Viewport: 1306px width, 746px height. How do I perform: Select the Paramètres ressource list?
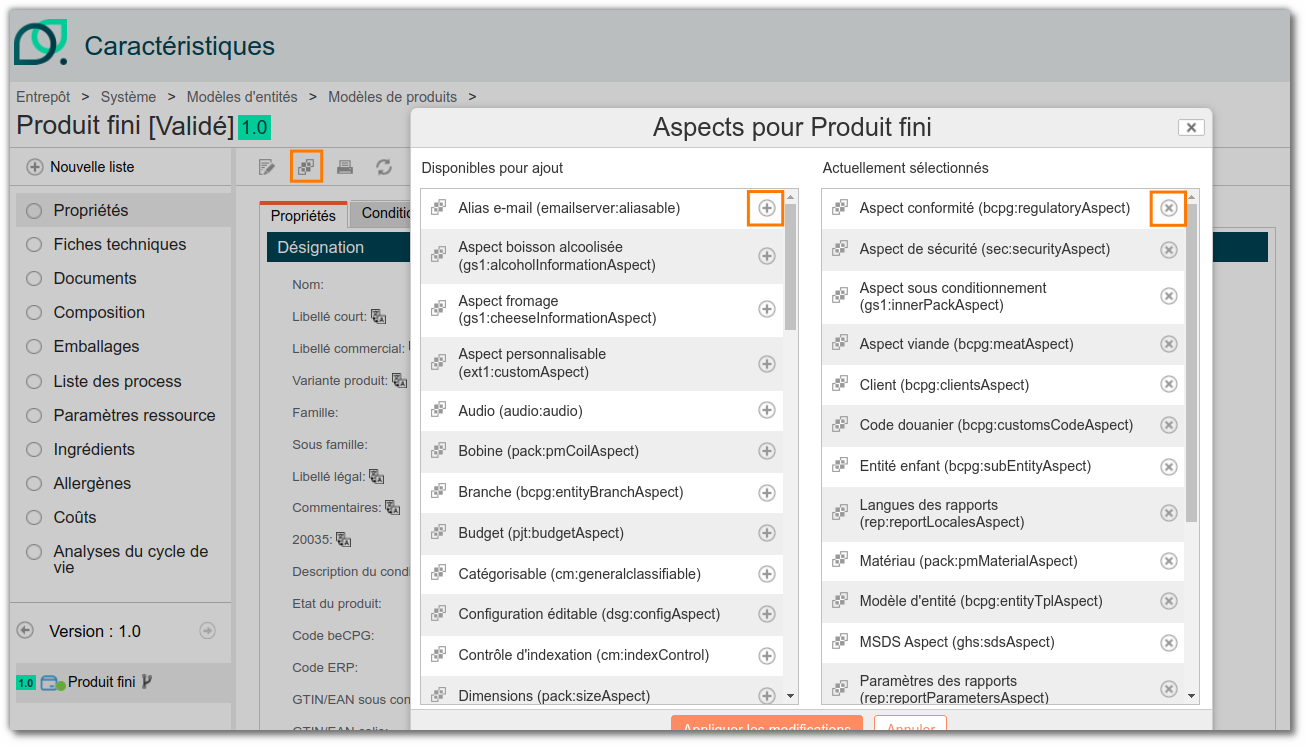[121, 415]
